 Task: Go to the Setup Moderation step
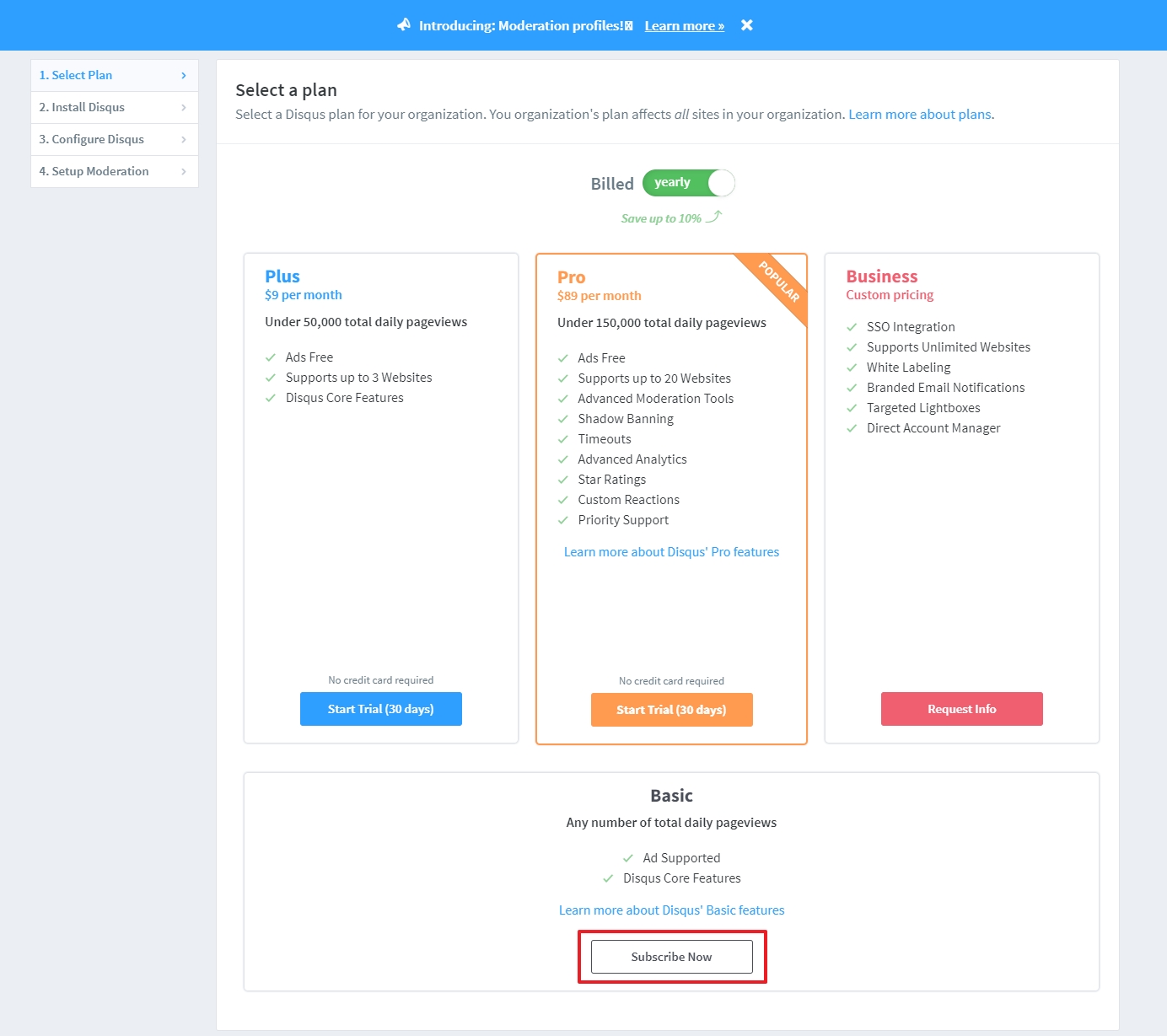tap(115, 171)
